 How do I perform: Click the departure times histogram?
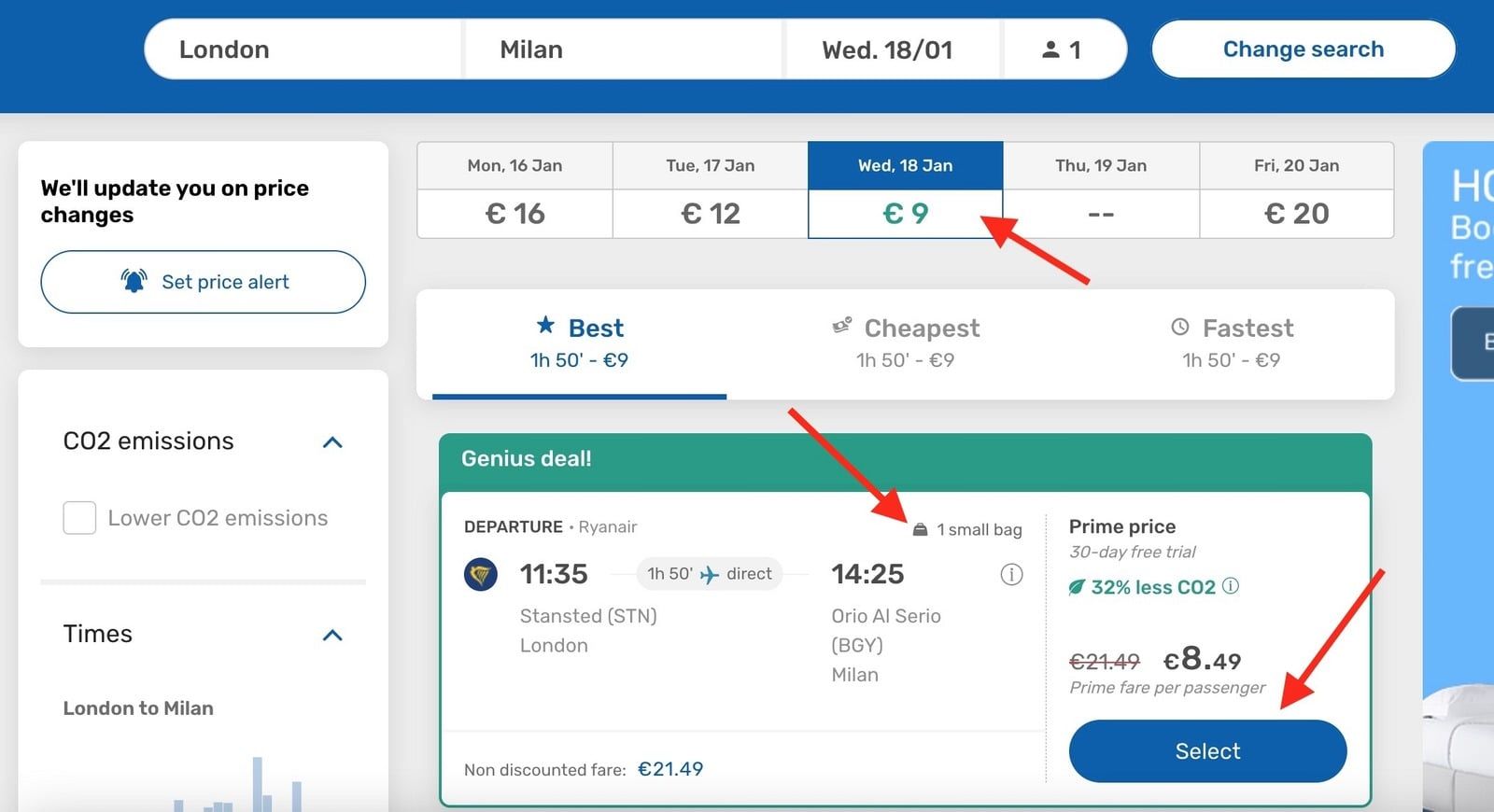(x=238, y=782)
